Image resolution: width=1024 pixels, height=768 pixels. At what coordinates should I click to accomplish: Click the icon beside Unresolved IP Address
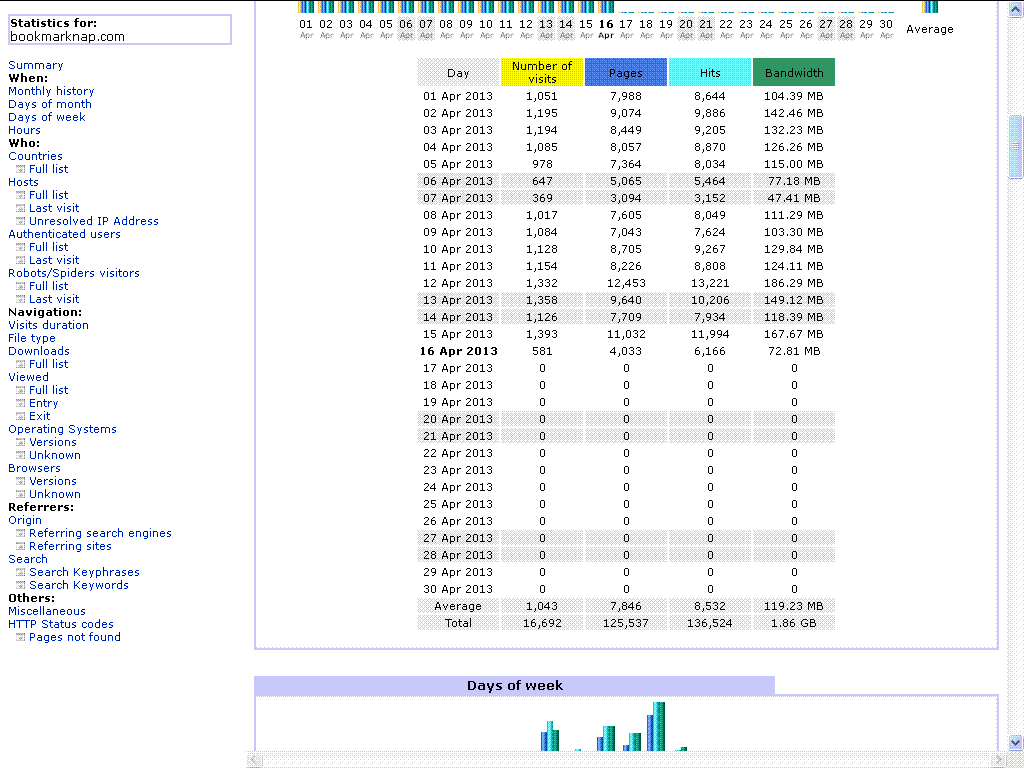pyautogui.click(x=20, y=221)
